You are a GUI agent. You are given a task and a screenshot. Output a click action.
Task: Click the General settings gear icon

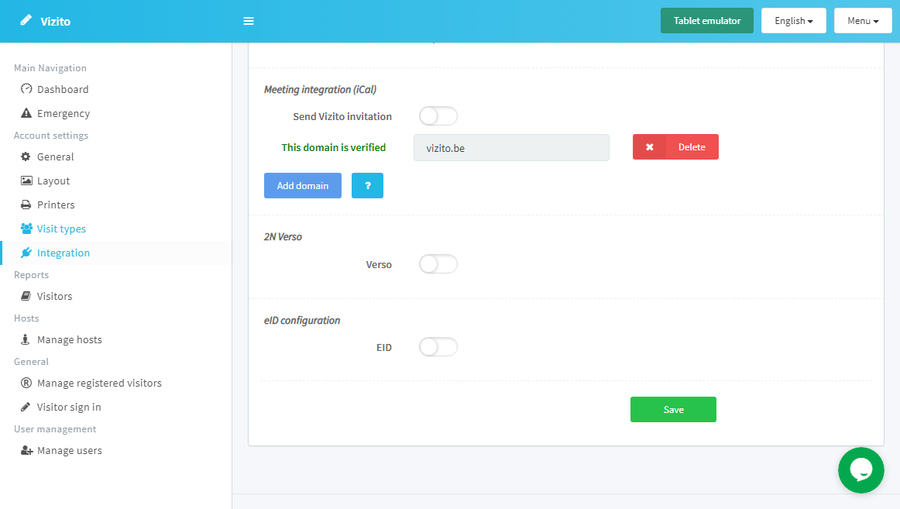[27, 157]
